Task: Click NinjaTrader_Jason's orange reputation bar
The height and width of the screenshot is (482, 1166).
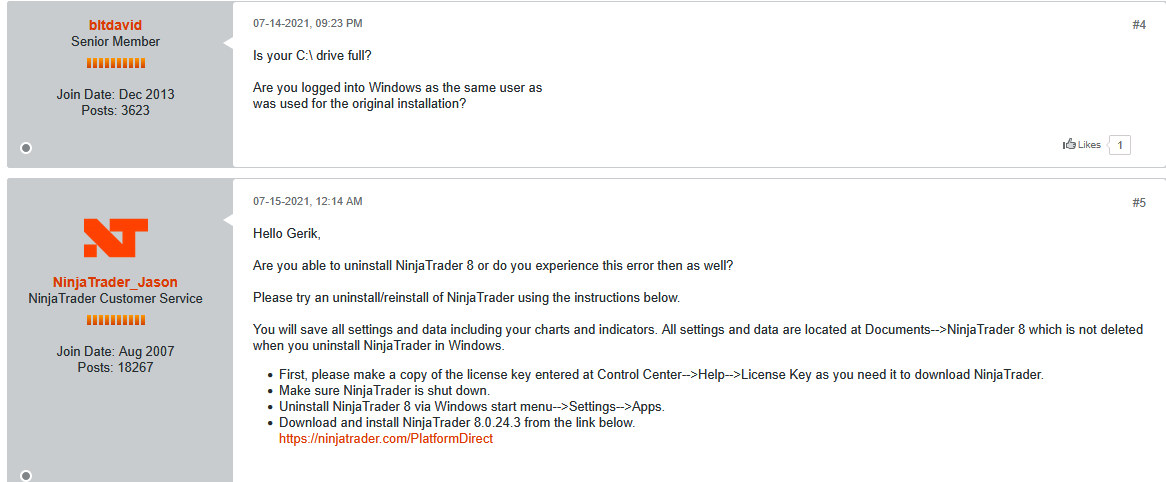Action: [116, 320]
